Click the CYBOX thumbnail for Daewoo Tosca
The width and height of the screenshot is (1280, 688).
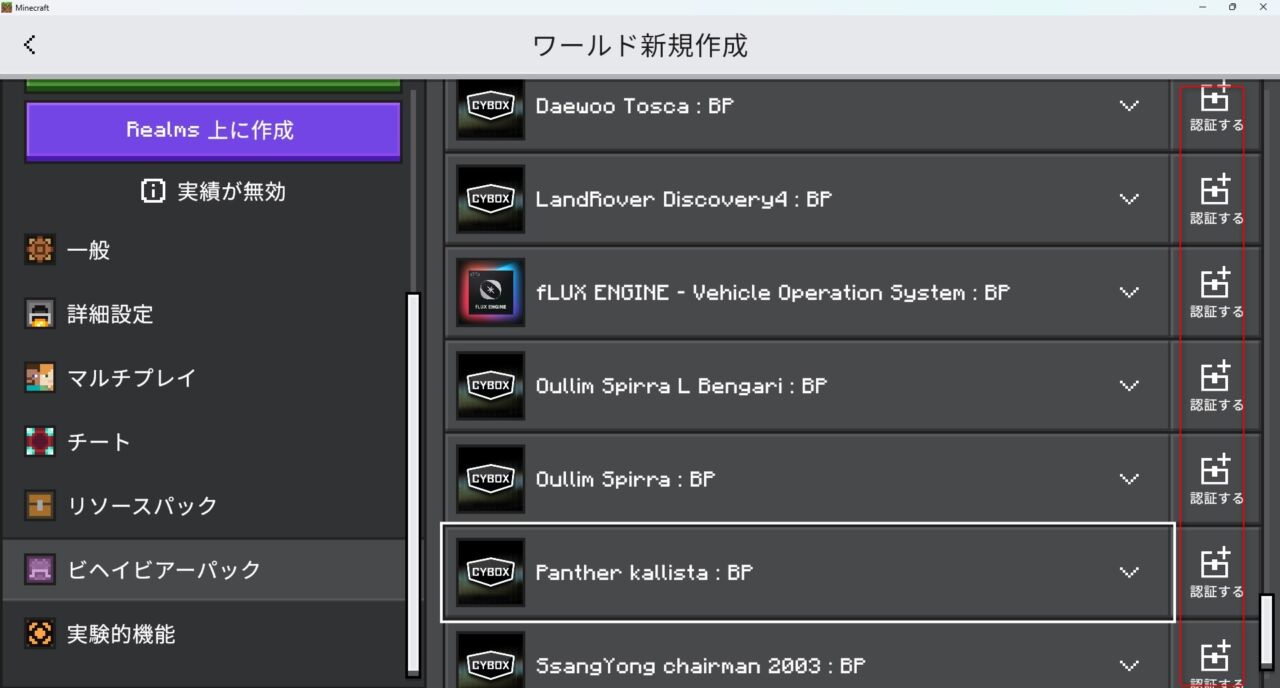coord(490,107)
